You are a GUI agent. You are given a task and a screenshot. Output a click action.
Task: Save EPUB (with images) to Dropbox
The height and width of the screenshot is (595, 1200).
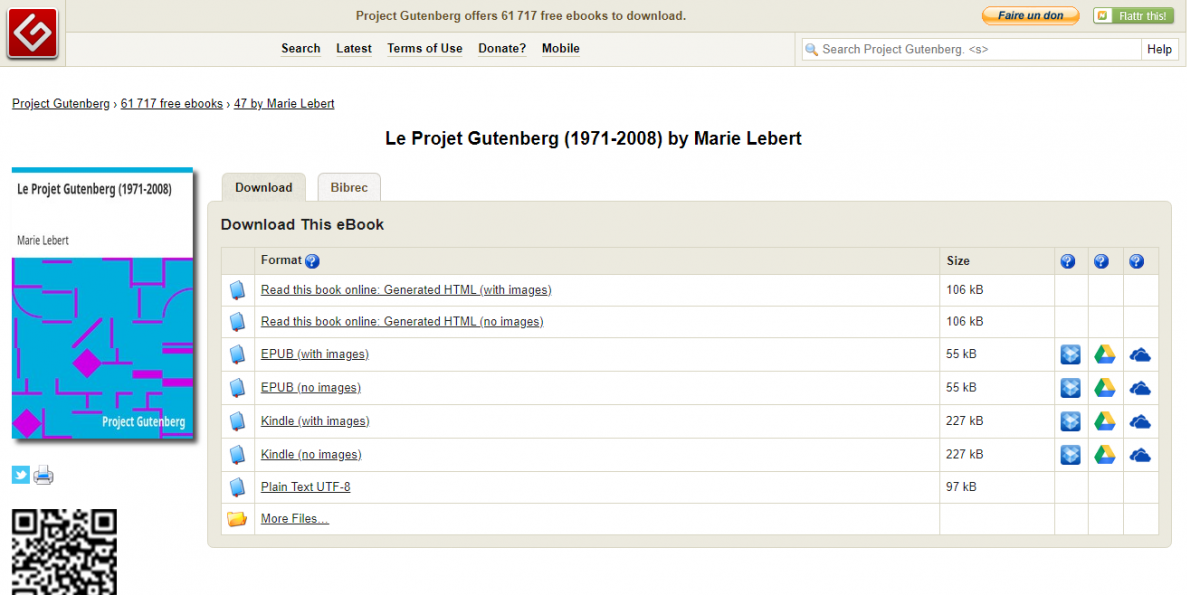pos(1069,354)
